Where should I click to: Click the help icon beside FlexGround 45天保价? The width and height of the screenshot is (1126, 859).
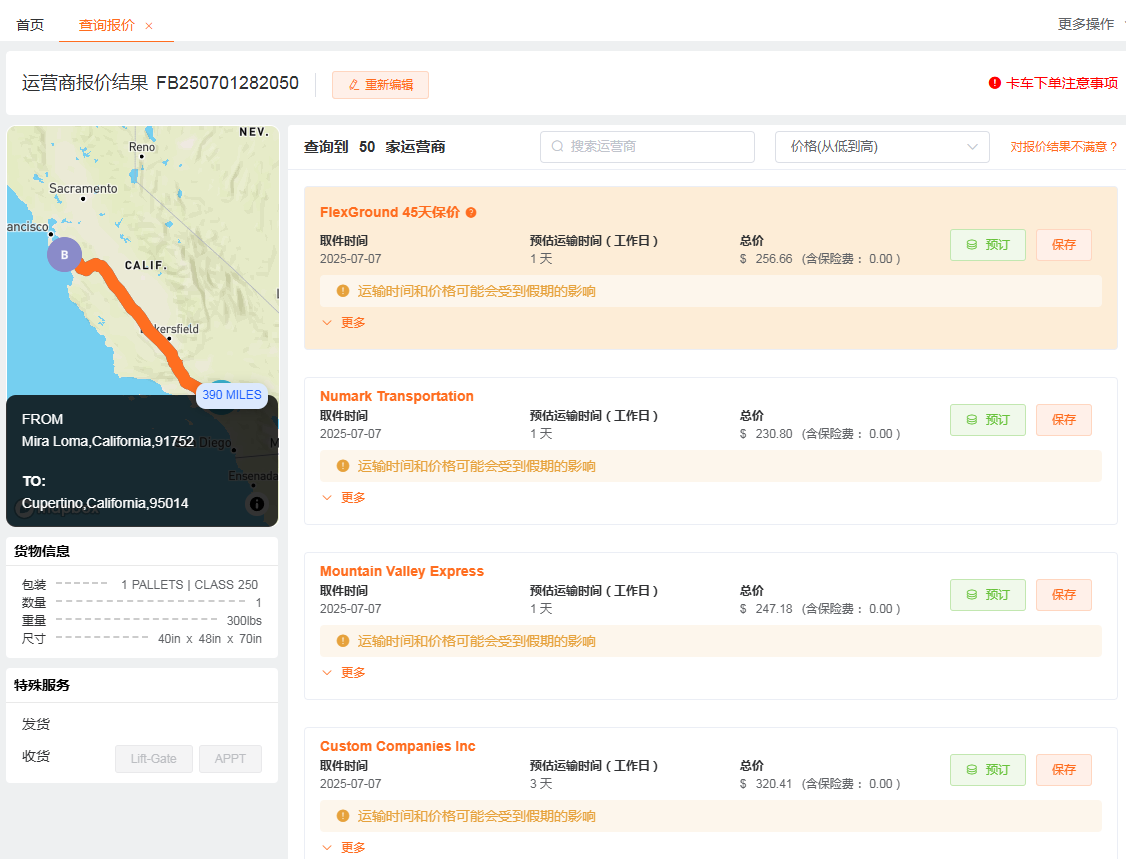click(471, 213)
